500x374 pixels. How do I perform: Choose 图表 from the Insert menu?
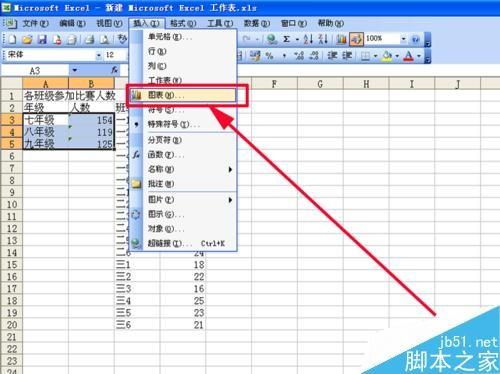[x=183, y=95]
